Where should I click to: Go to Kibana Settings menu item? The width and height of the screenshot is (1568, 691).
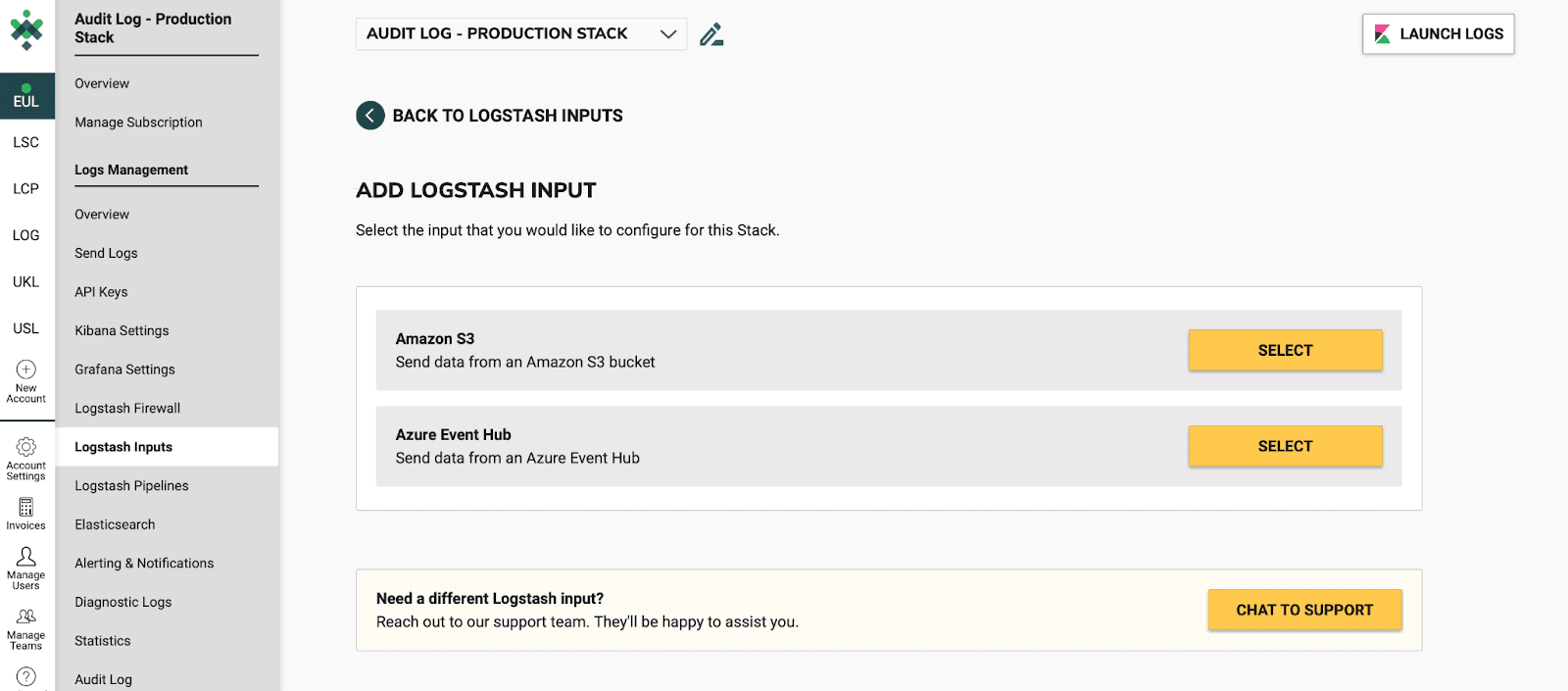click(122, 331)
